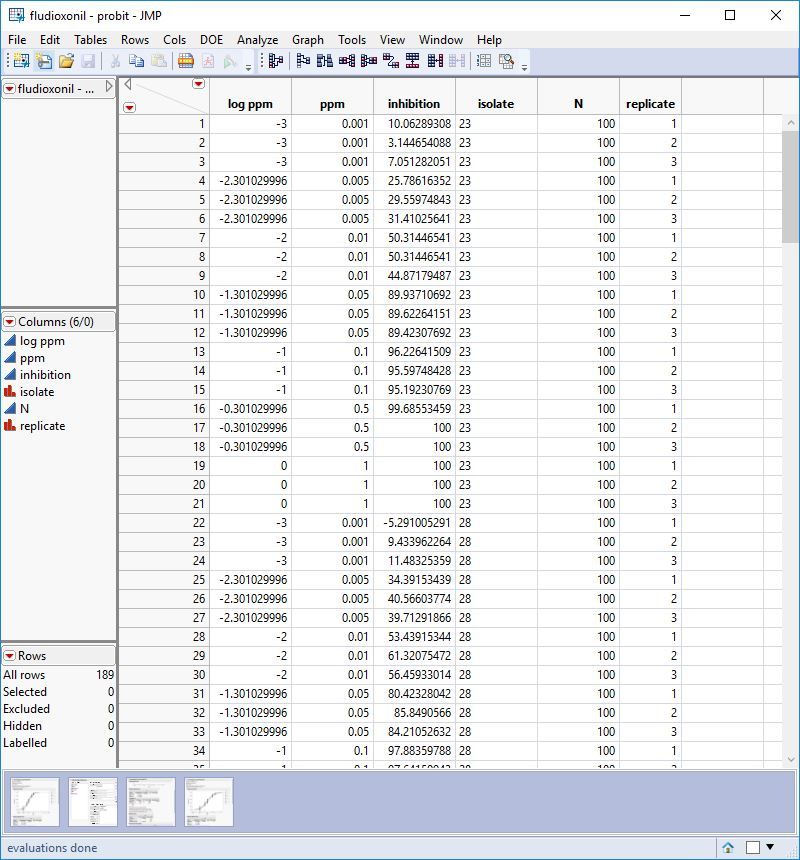Open the first report thumbnail
The image size is (800, 860).
pyautogui.click(x=35, y=801)
